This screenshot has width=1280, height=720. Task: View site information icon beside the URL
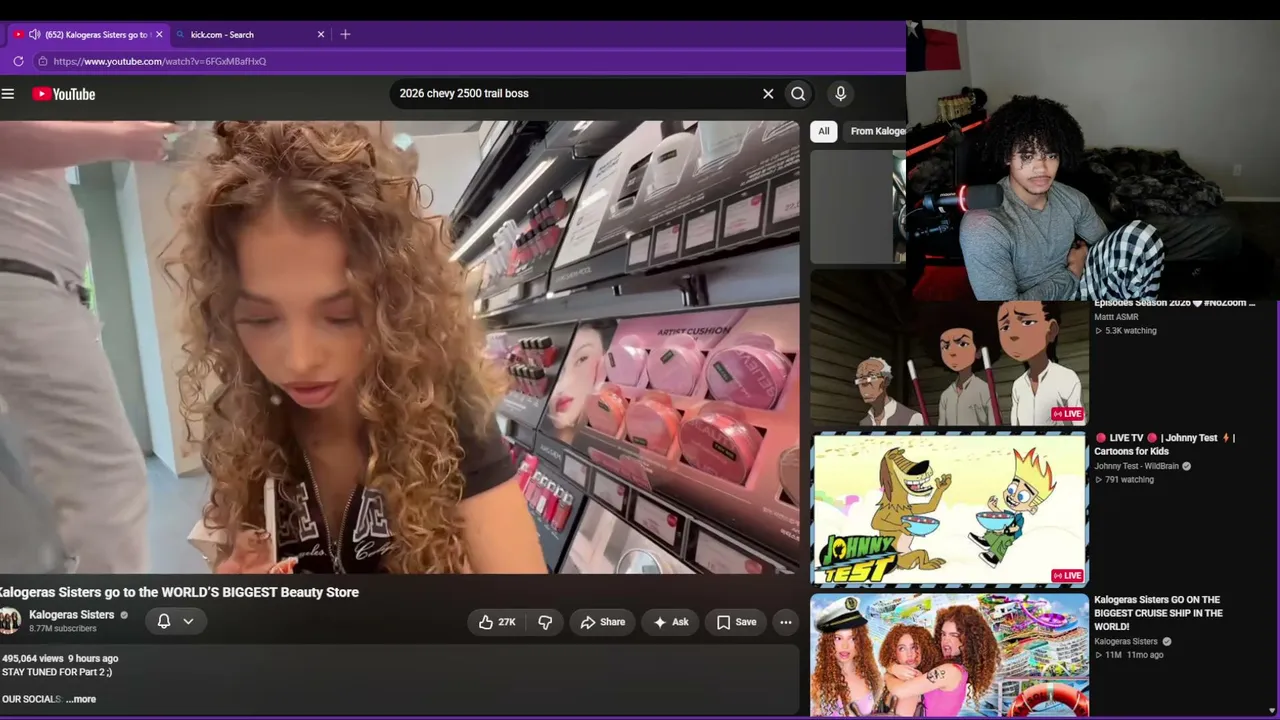42,61
